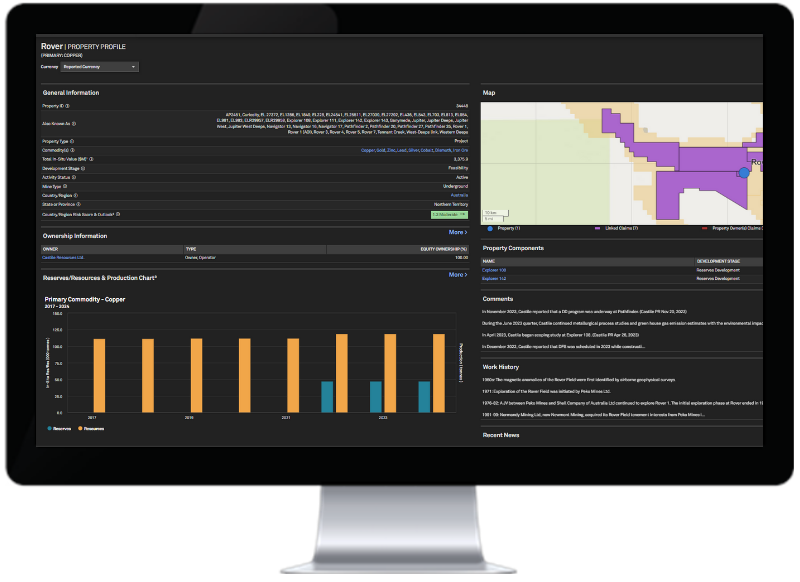
Task: Click info icon beside Activity Status
Action: coord(75,177)
